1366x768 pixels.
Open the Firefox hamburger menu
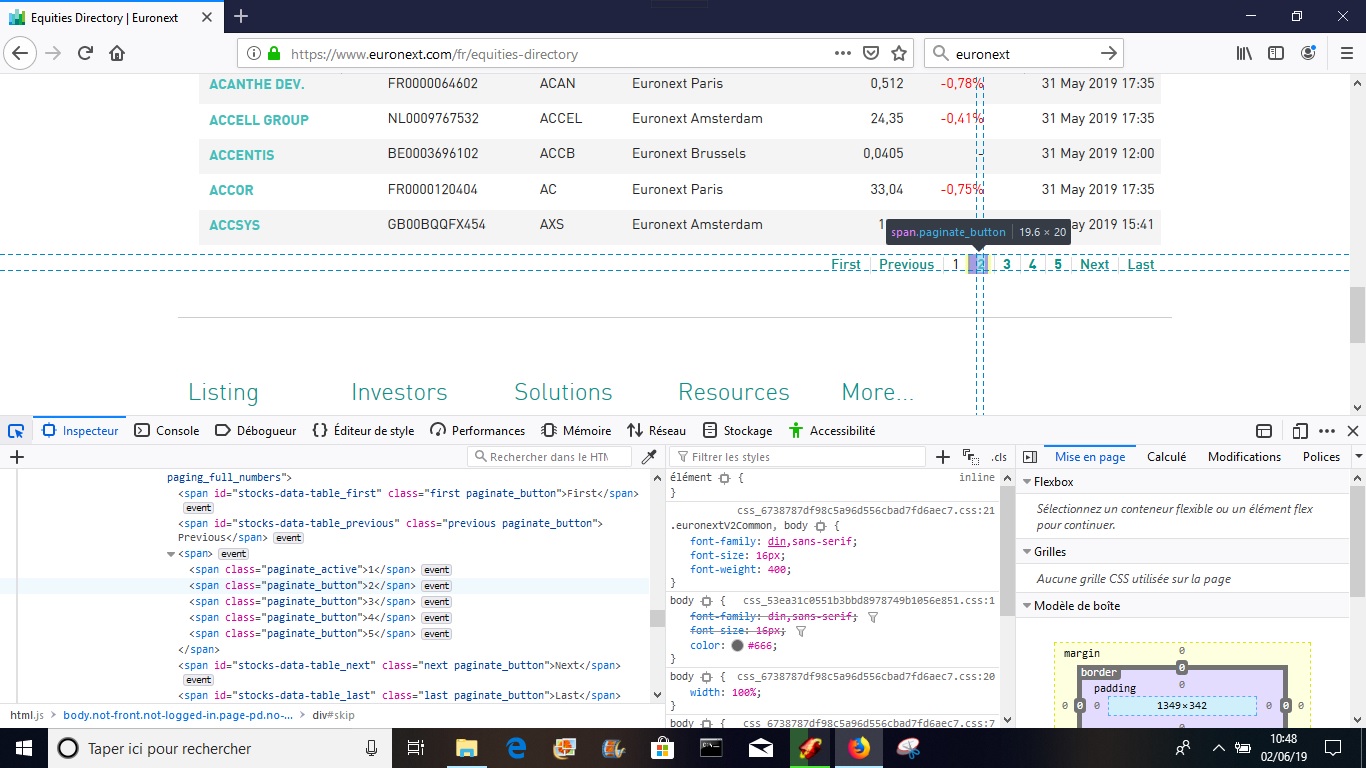pyautogui.click(x=1345, y=53)
